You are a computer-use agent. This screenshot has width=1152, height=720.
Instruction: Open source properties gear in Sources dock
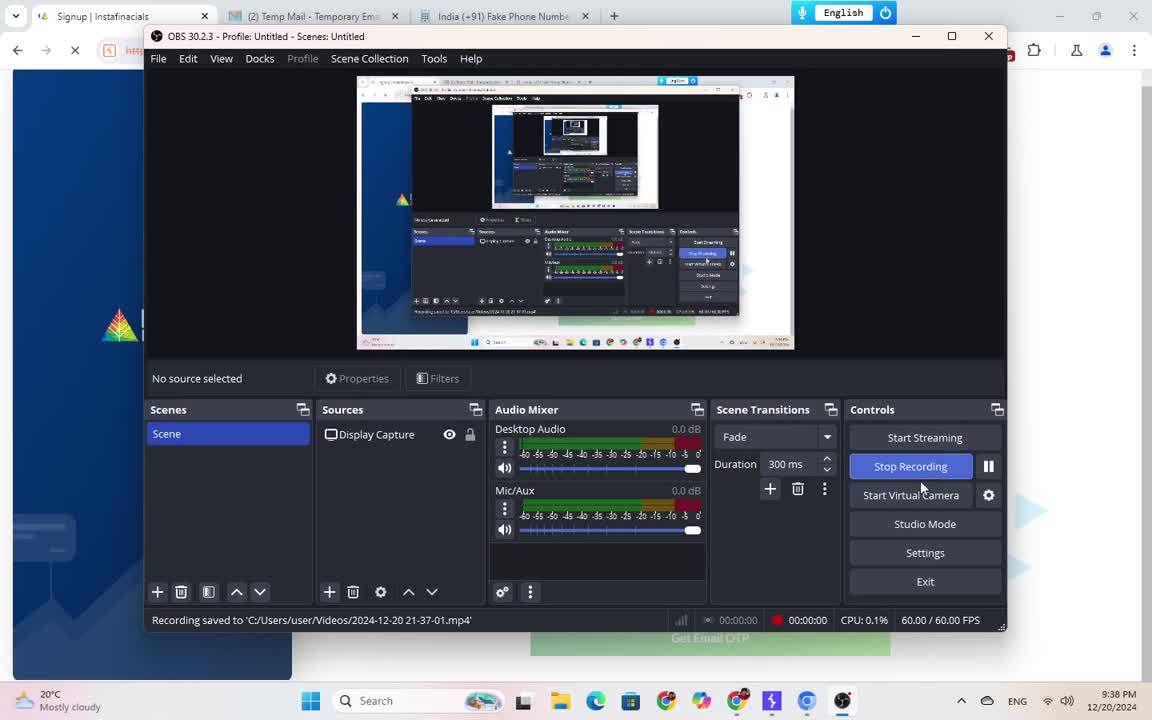[381, 592]
